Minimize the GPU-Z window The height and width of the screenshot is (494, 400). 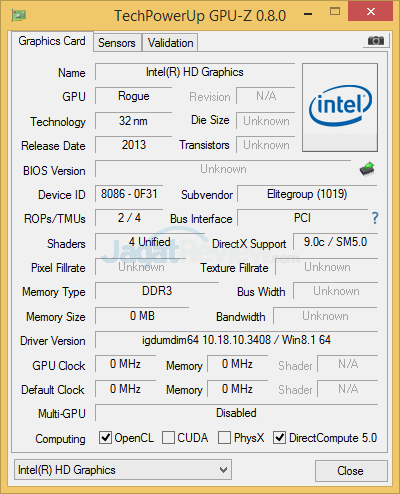point(308,14)
